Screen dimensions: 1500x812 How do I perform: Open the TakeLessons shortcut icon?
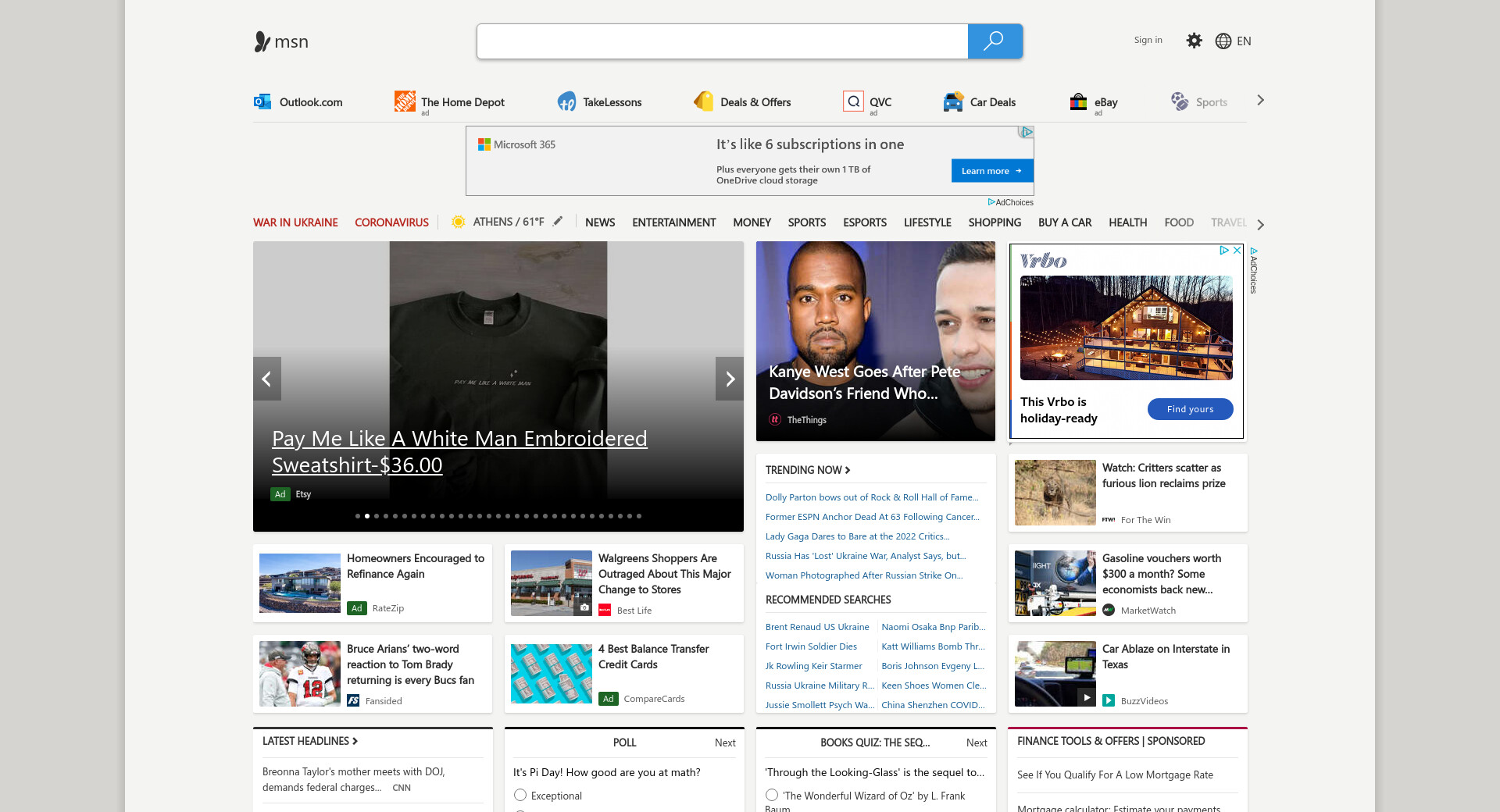(x=566, y=101)
